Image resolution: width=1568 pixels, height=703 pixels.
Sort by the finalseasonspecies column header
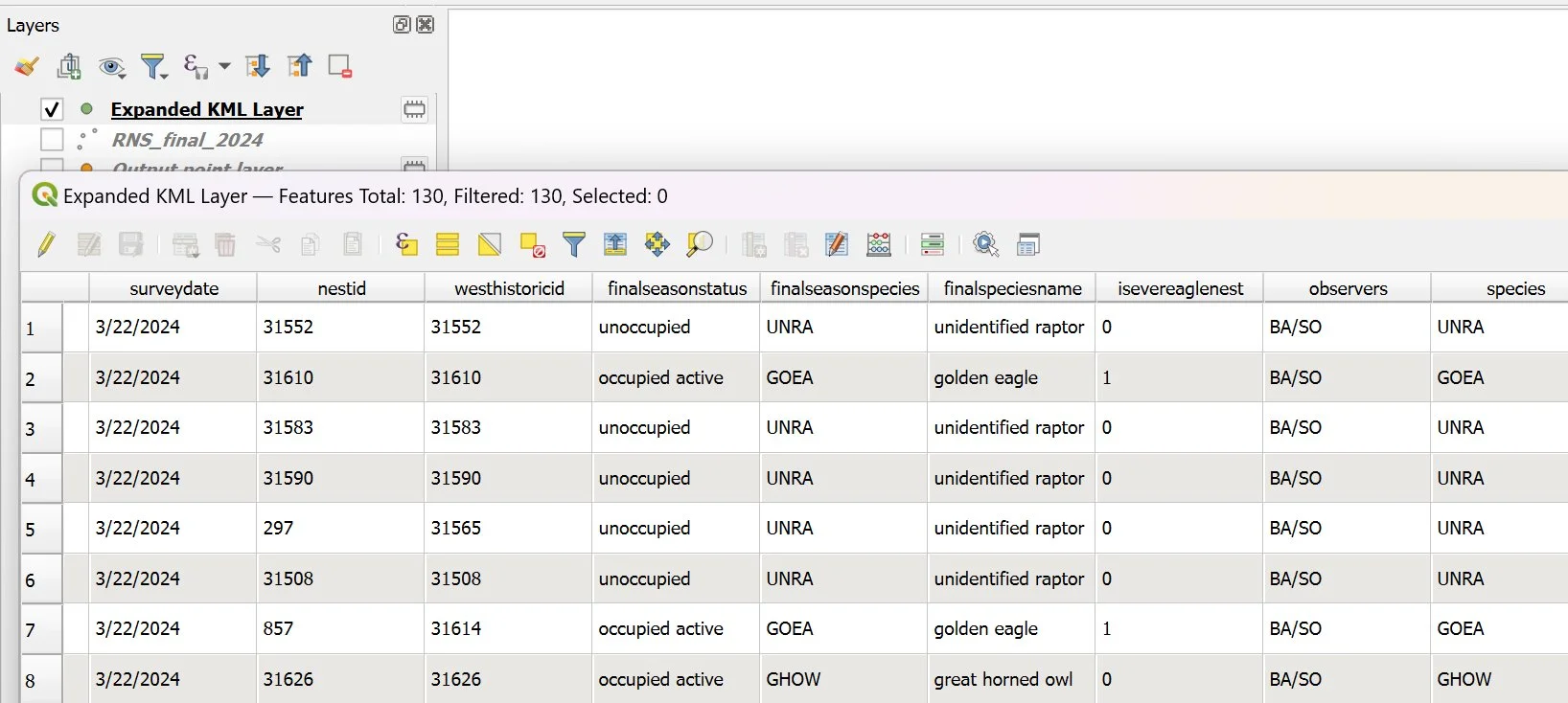point(844,288)
